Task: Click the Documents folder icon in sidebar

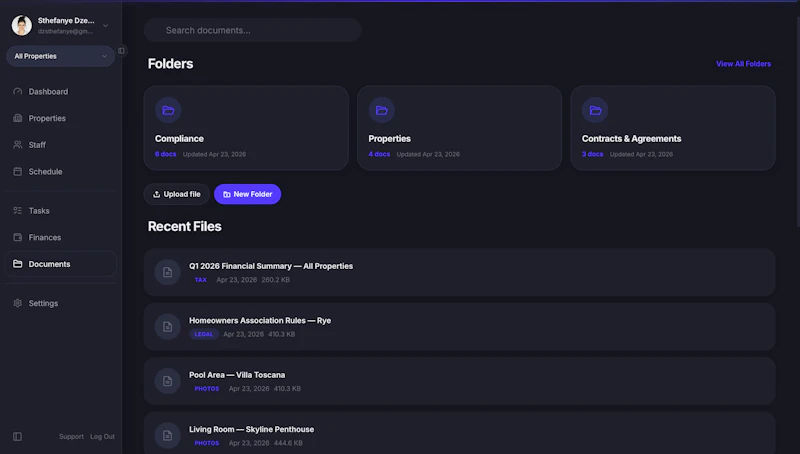Action: point(18,264)
